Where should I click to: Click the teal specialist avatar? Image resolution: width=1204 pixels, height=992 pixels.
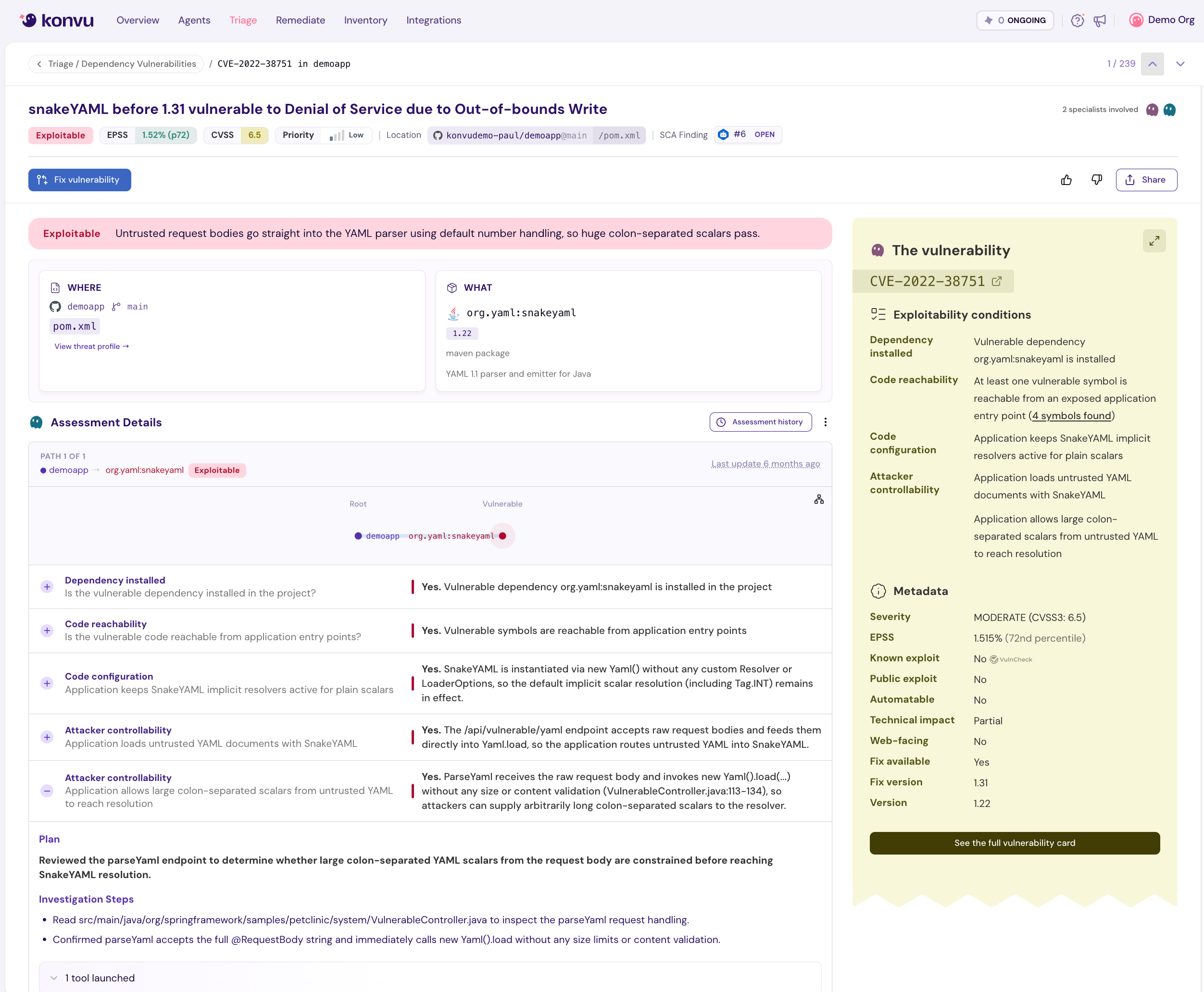coord(1169,110)
